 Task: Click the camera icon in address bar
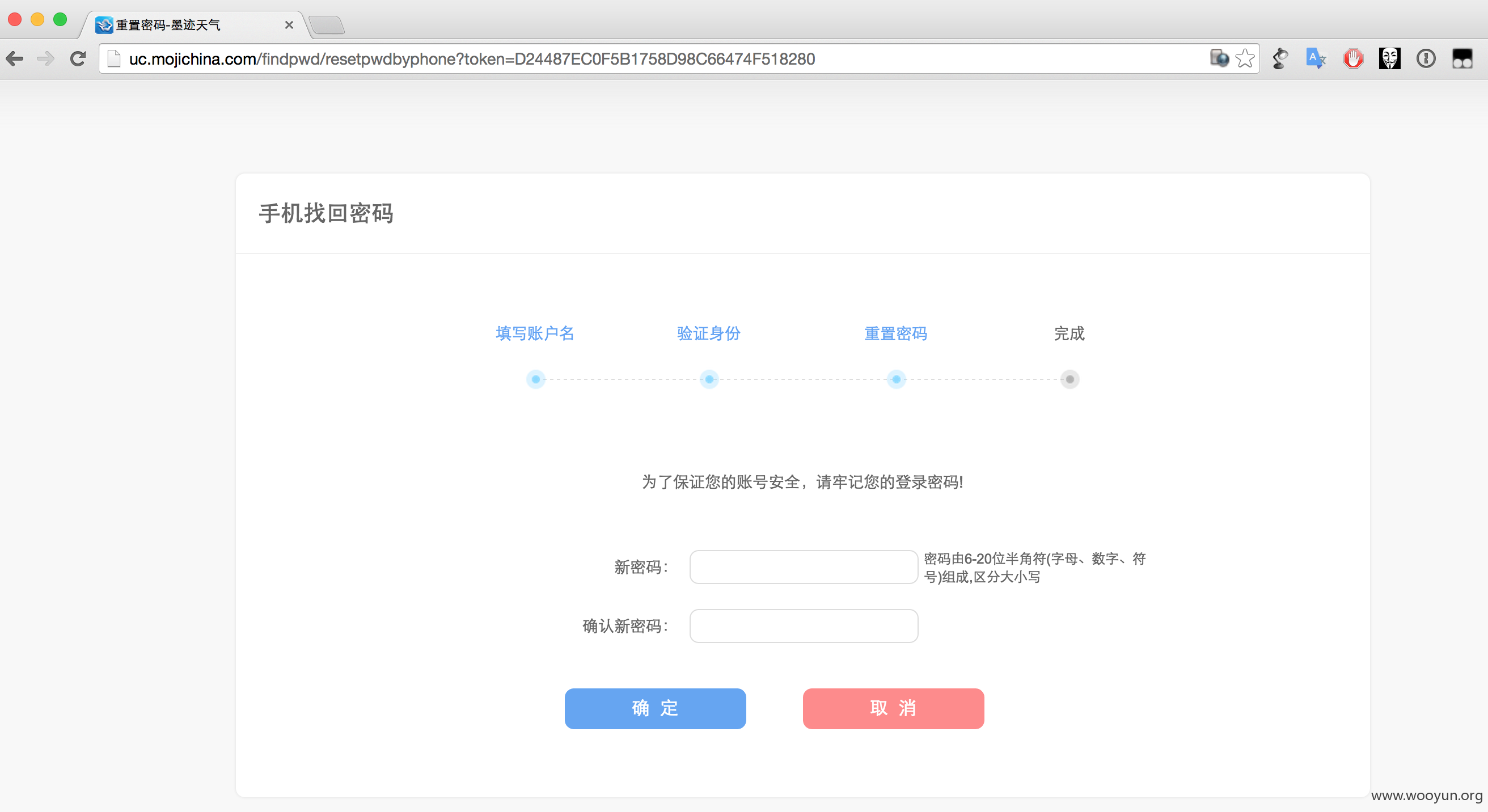pyautogui.click(x=1219, y=58)
